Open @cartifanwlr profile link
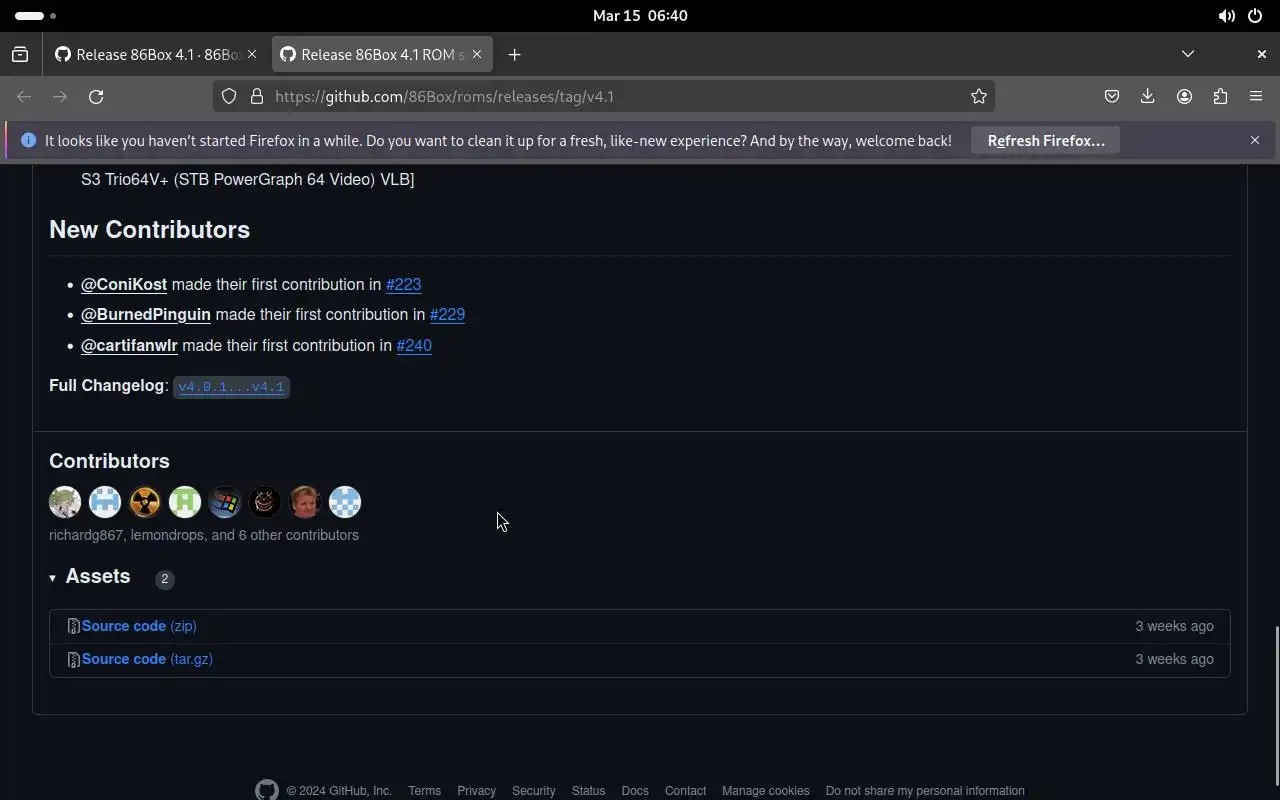Viewport: 1280px width, 800px height. point(129,345)
